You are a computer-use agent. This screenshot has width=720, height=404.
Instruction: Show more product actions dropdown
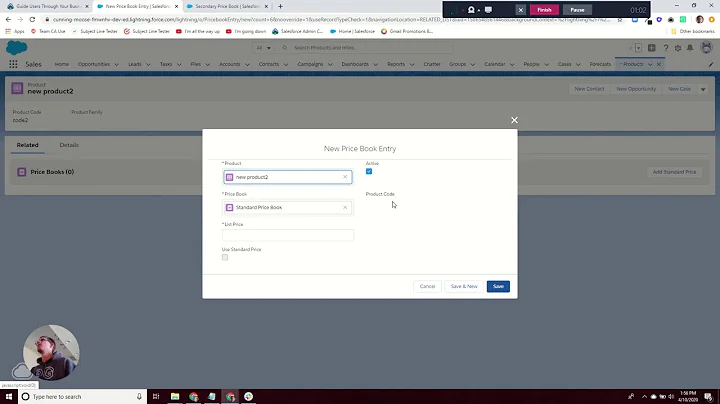pos(703,89)
